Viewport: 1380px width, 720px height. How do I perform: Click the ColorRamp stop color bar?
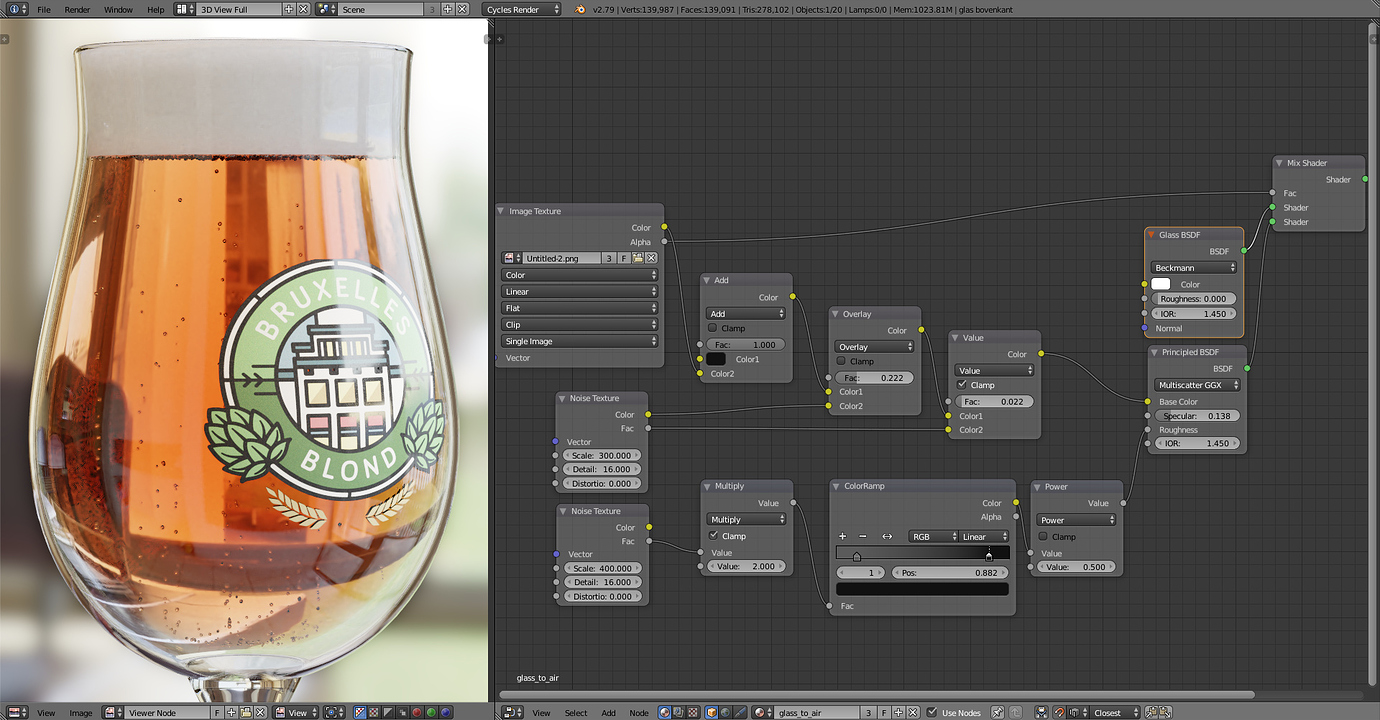click(x=922, y=589)
